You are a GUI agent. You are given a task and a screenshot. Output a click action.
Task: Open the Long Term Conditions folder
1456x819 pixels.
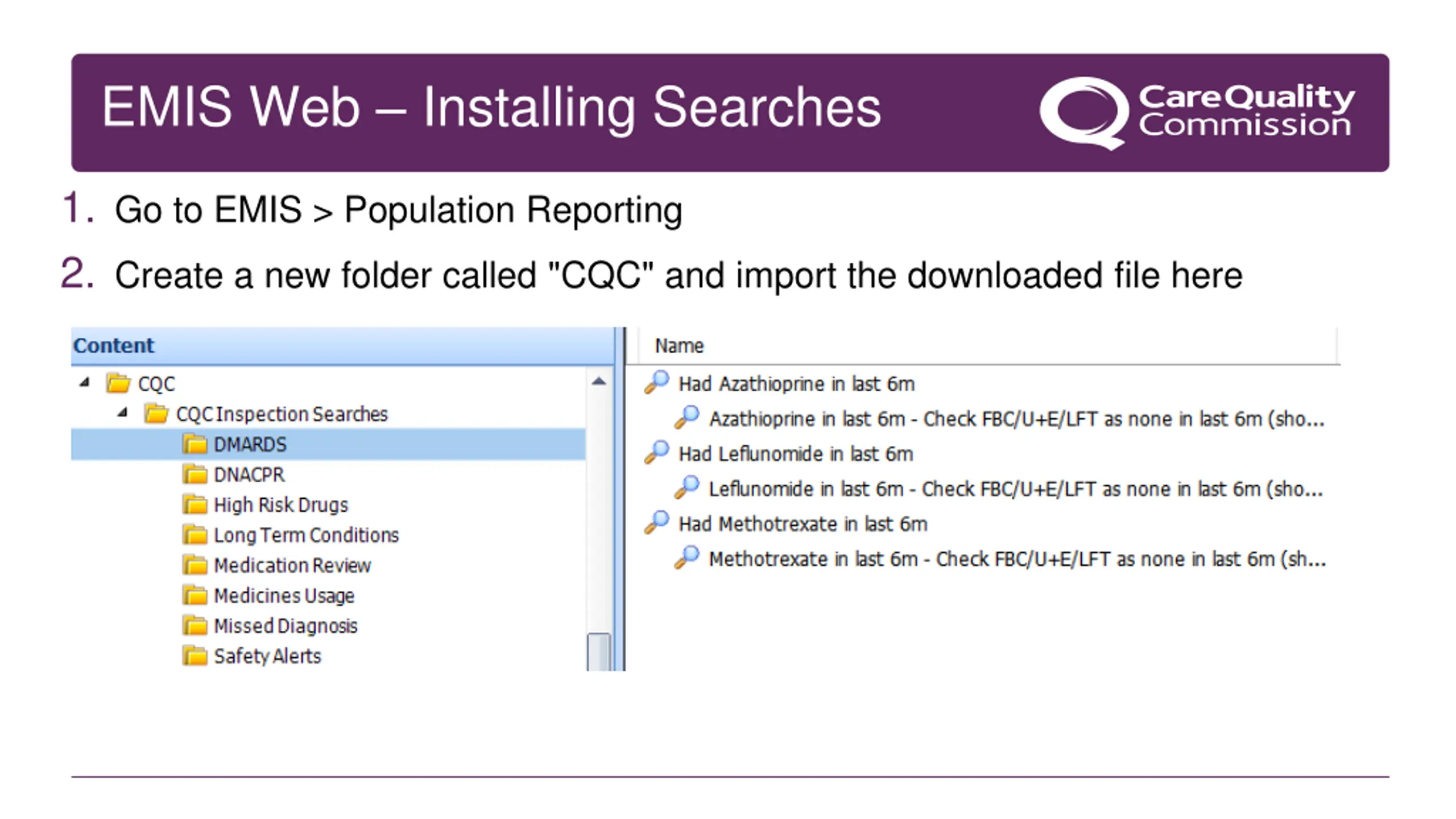click(x=306, y=535)
